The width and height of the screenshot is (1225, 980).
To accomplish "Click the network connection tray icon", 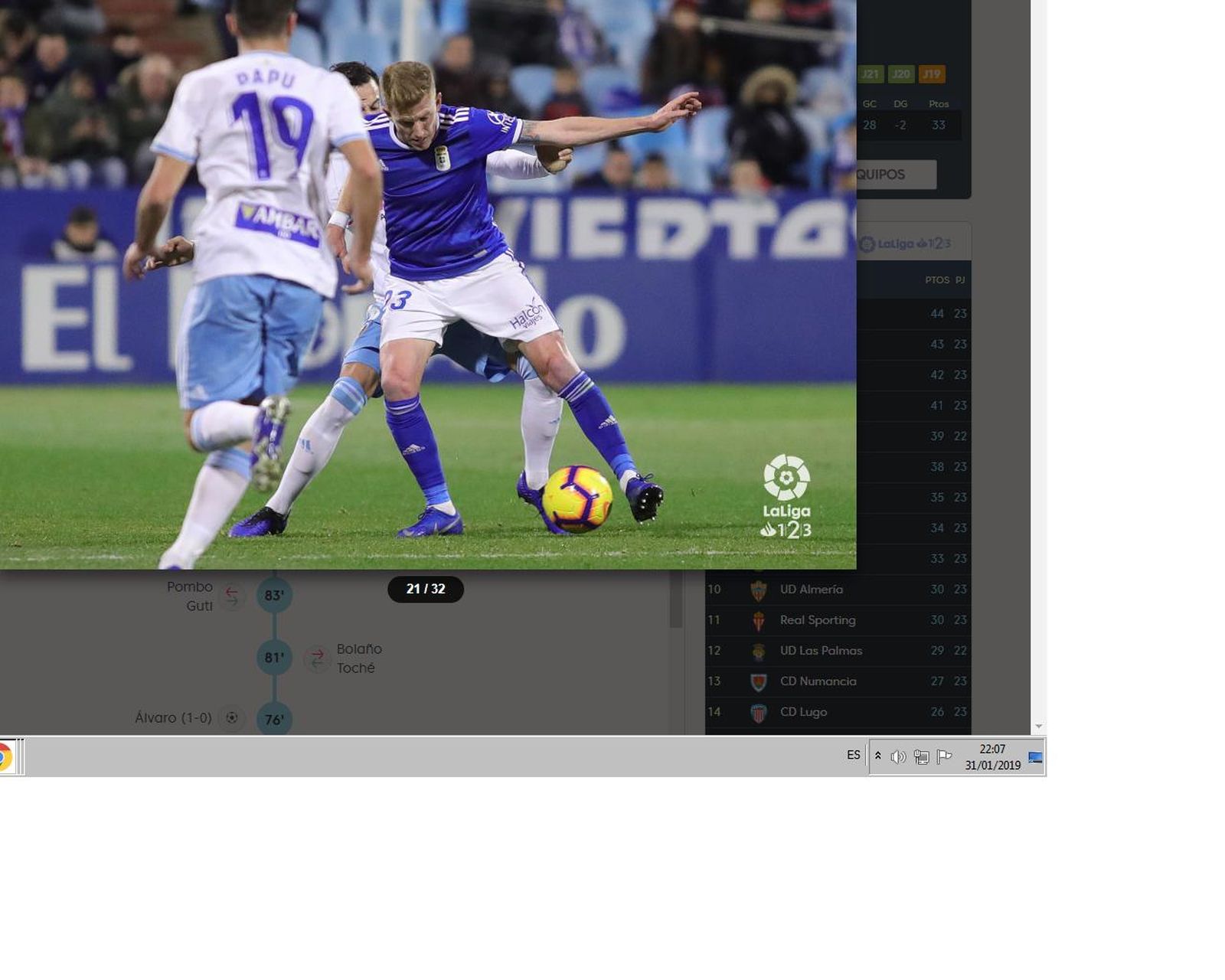I will (922, 757).
